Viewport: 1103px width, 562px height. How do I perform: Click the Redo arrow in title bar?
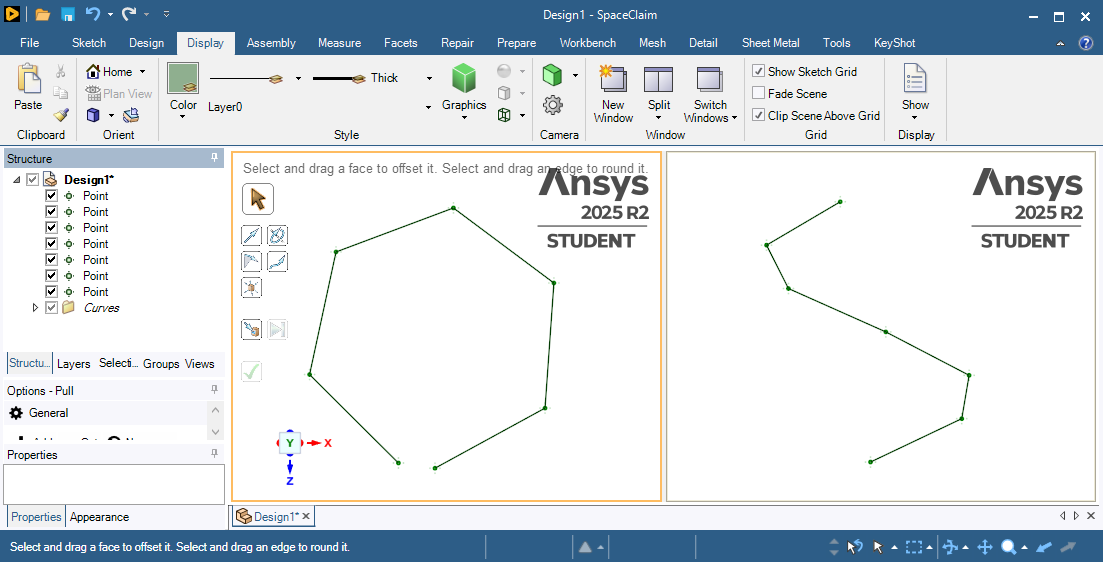129,13
